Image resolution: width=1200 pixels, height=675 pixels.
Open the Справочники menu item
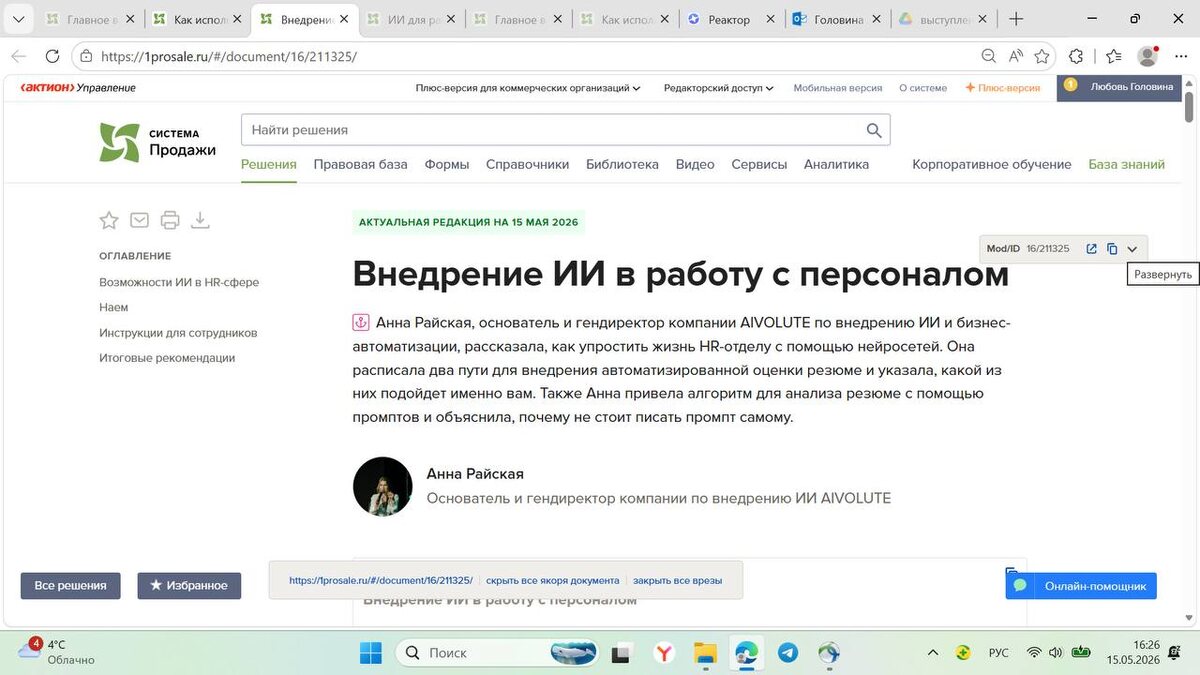point(527,164)
